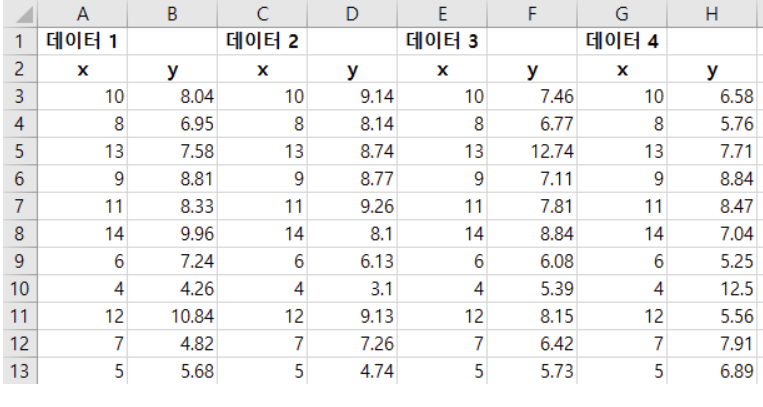Select cell with value 4.74
763x407 pixels.
pos(352,371)
